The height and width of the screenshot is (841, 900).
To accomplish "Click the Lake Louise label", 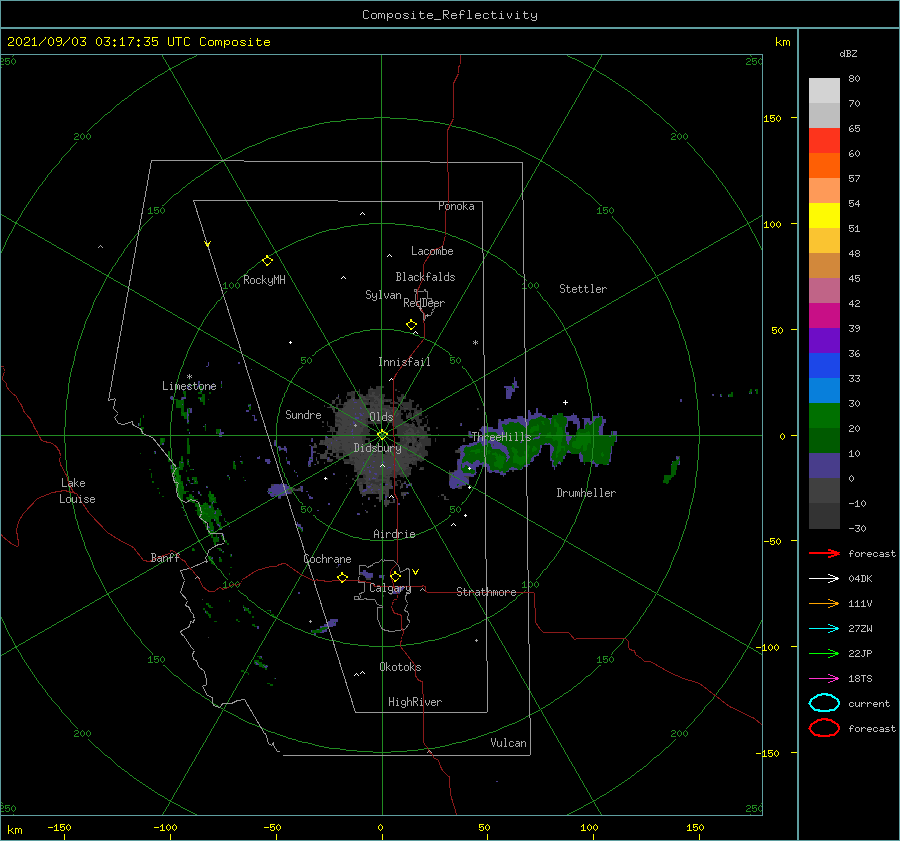I will (x=77, y=491).
